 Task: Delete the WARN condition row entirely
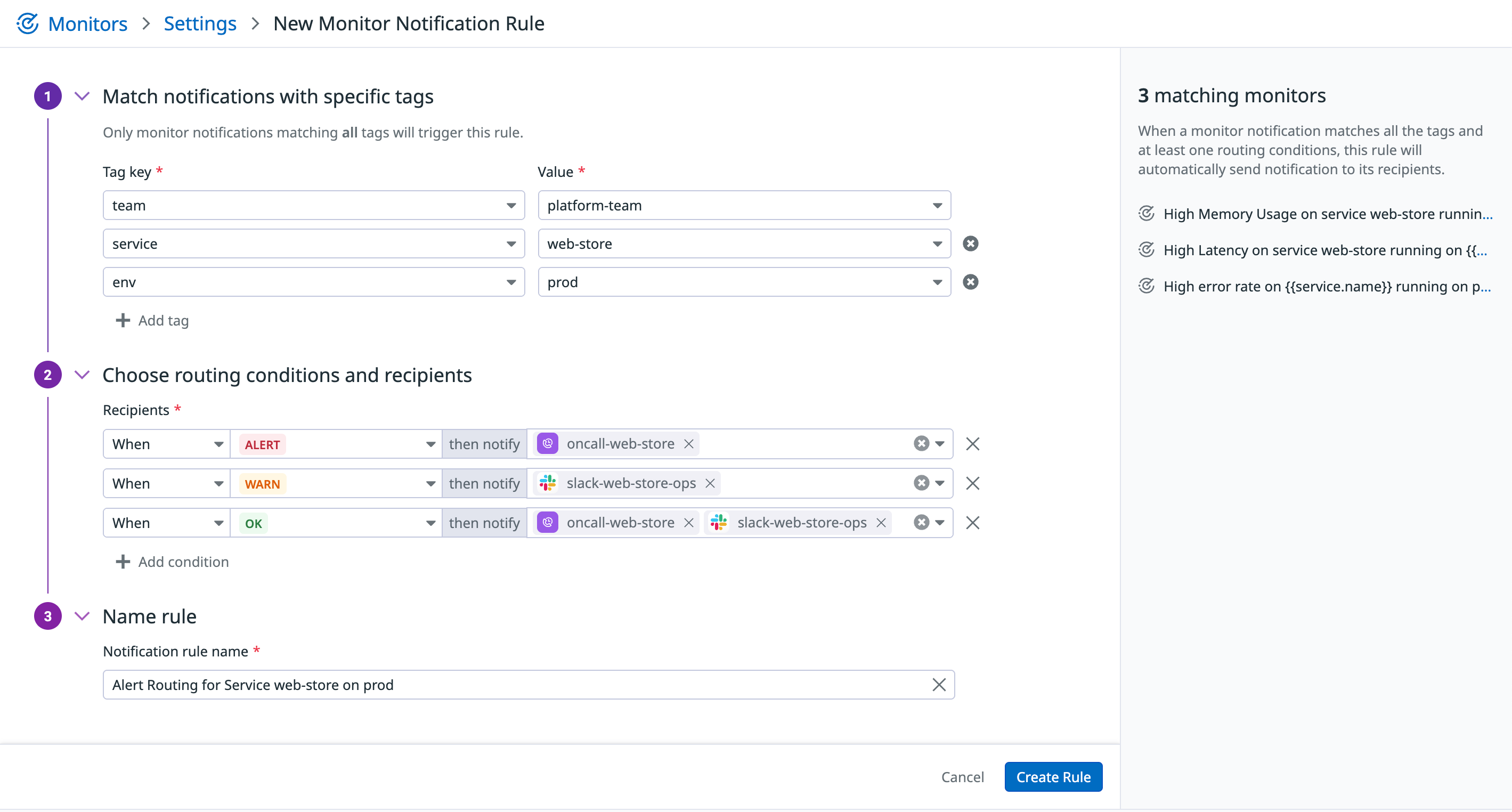[973, 483]
